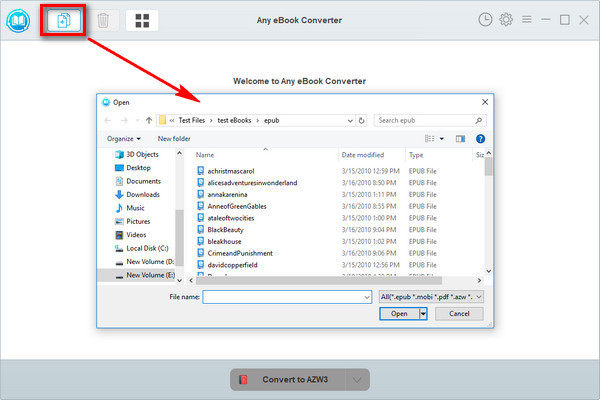Click Test Files in breadcrumb path
This screenshot has height=400, width=600.
[192, 121]
